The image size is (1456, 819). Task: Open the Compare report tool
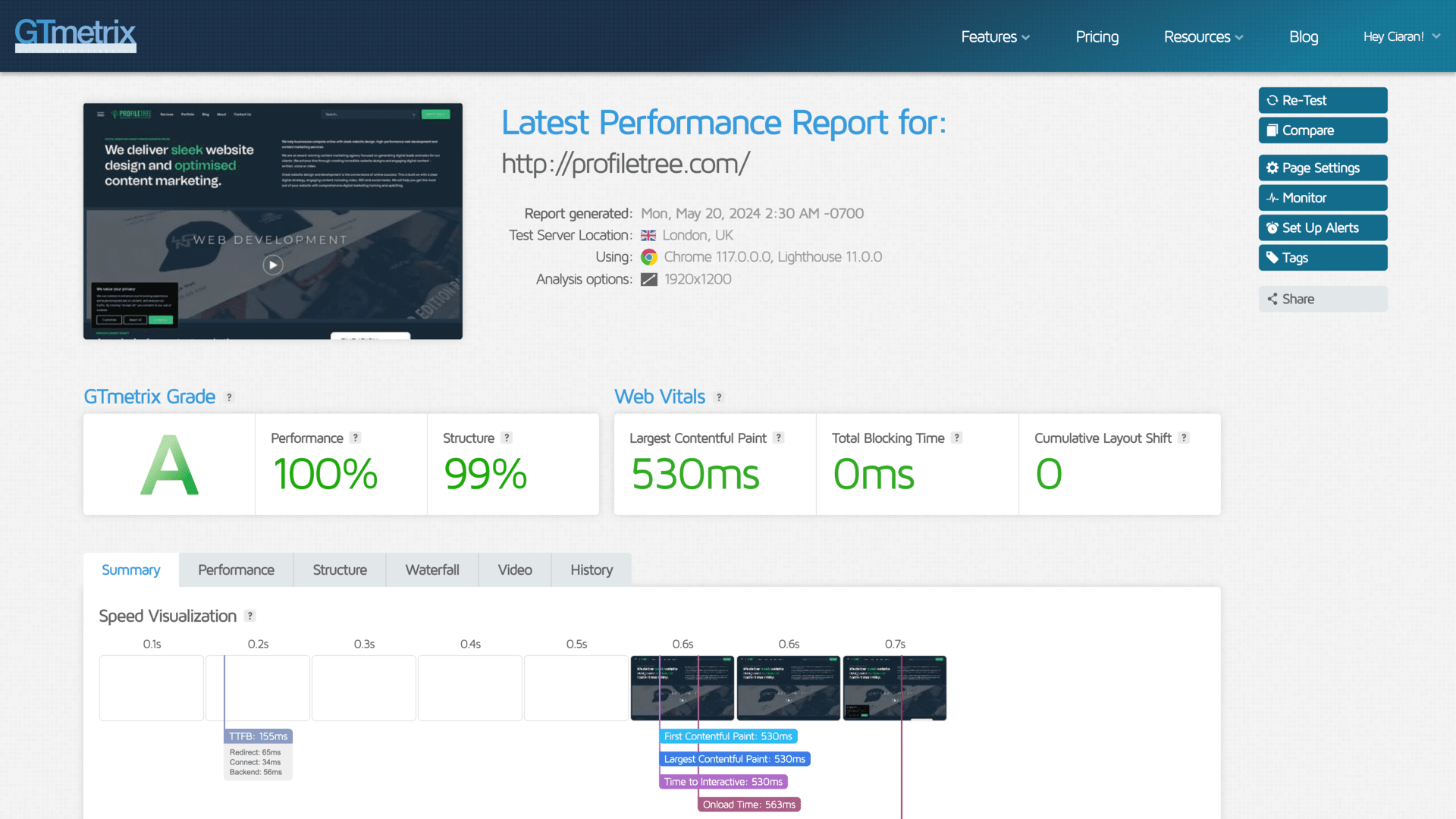(1323, 130)
